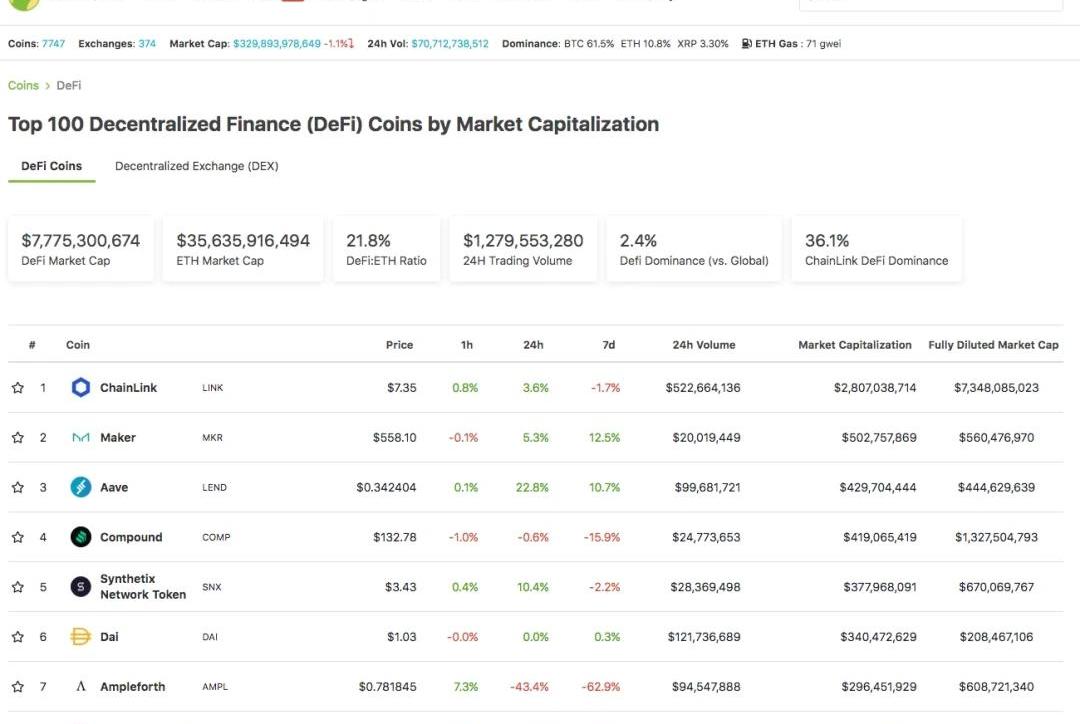
Task: Toggle favorite star for ChainLink
Action: [17, 388]
